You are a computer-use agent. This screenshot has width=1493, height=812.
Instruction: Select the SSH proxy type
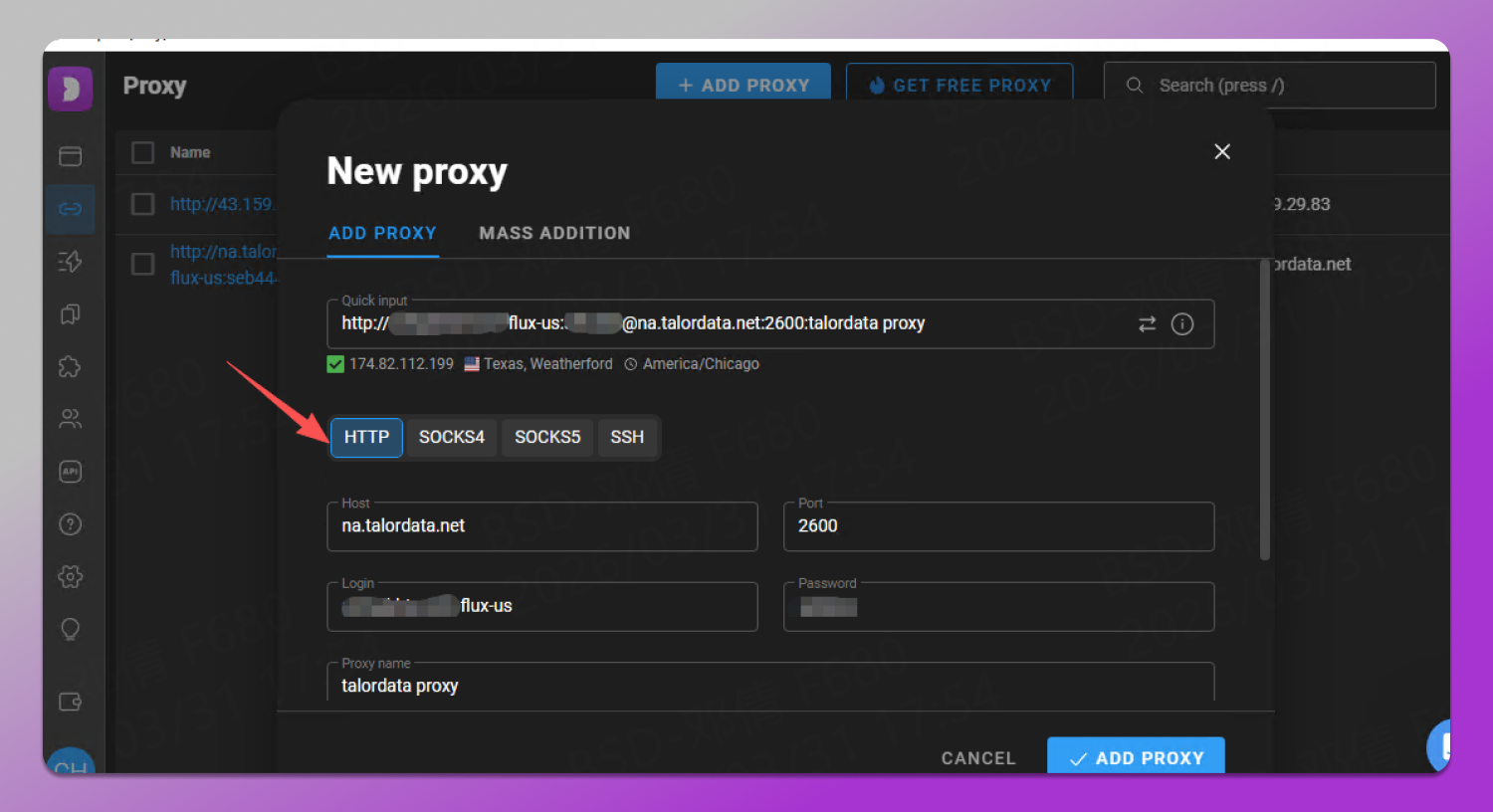click(627, 437)
